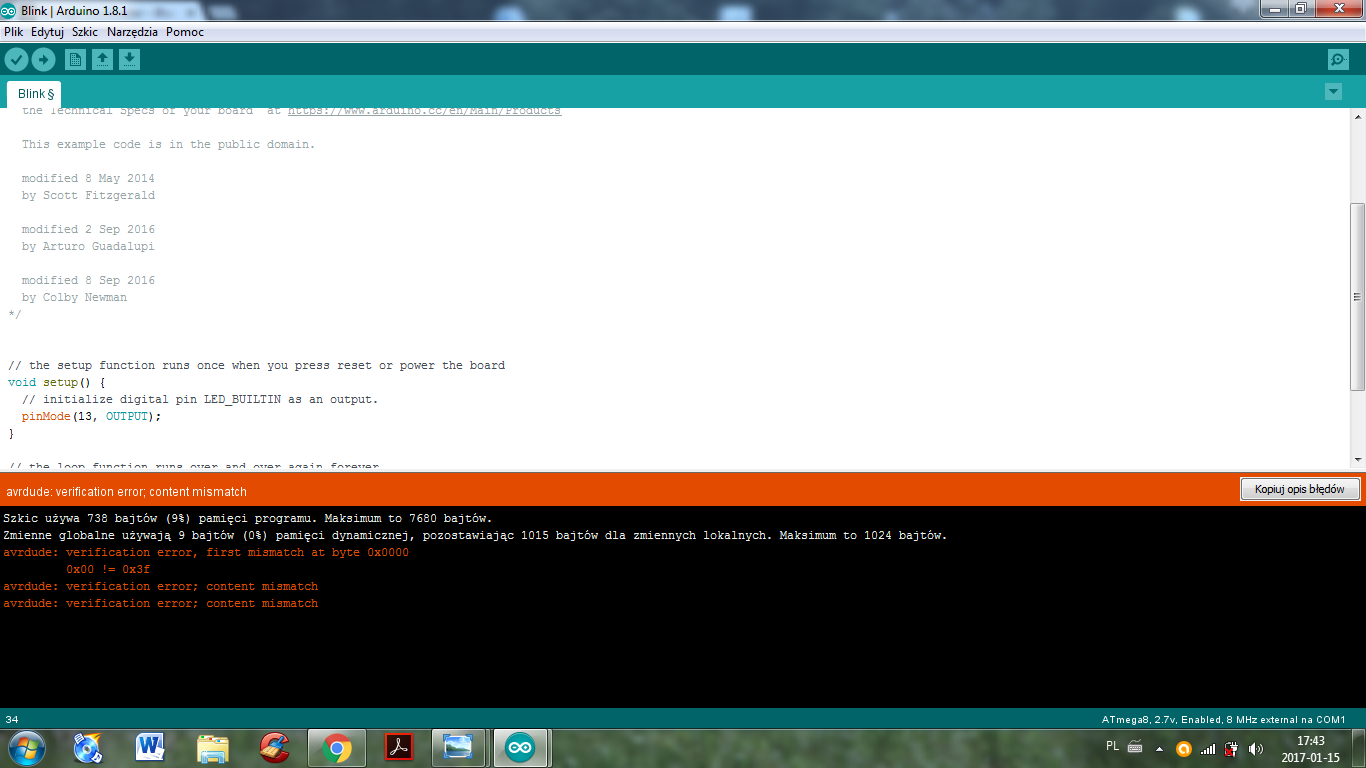Click the editor scrollbar down arrow
Screen dimensions: 1366x768
1357,459
